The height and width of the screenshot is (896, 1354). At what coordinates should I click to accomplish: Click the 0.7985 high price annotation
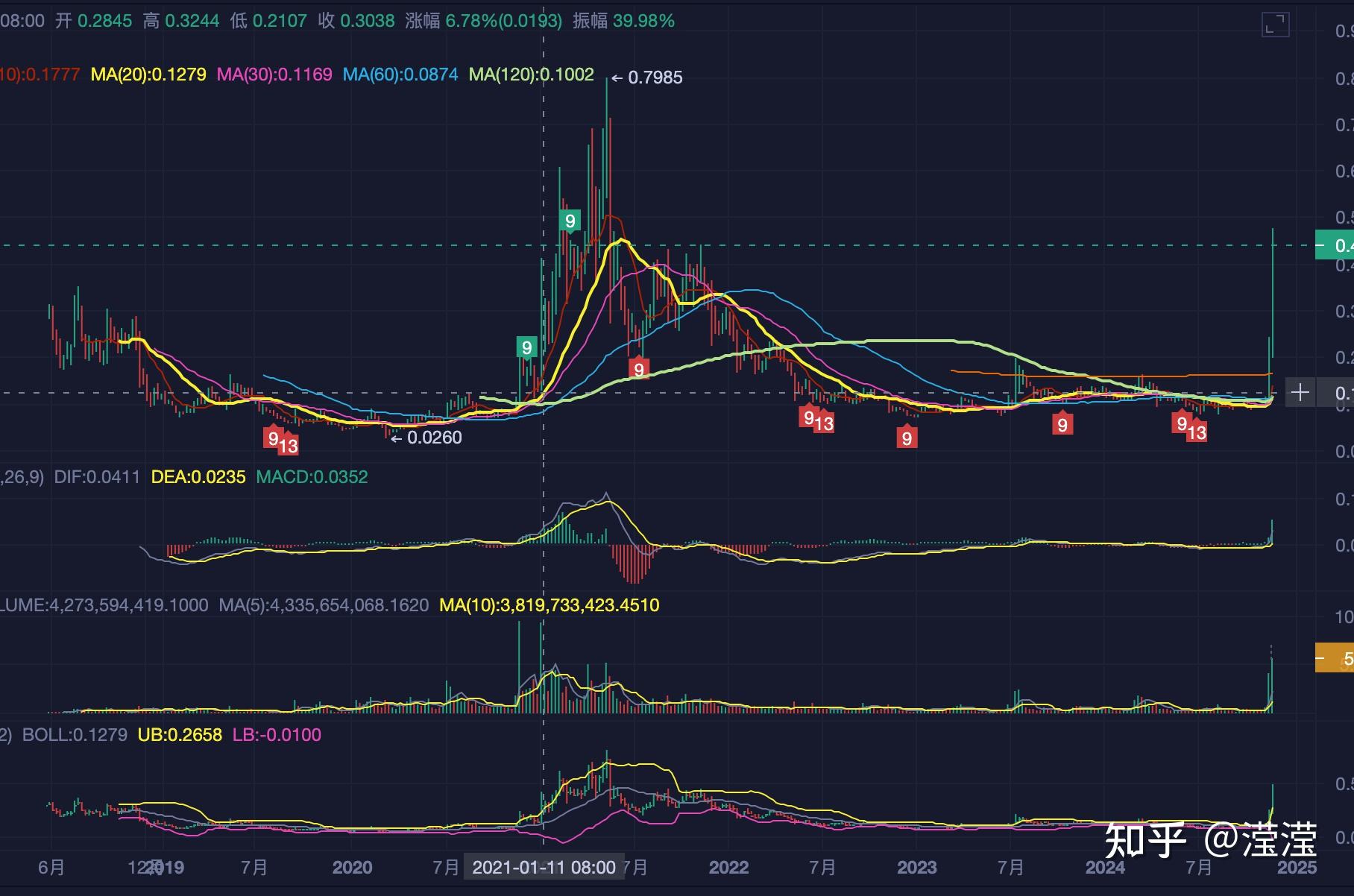click(647, 78)
